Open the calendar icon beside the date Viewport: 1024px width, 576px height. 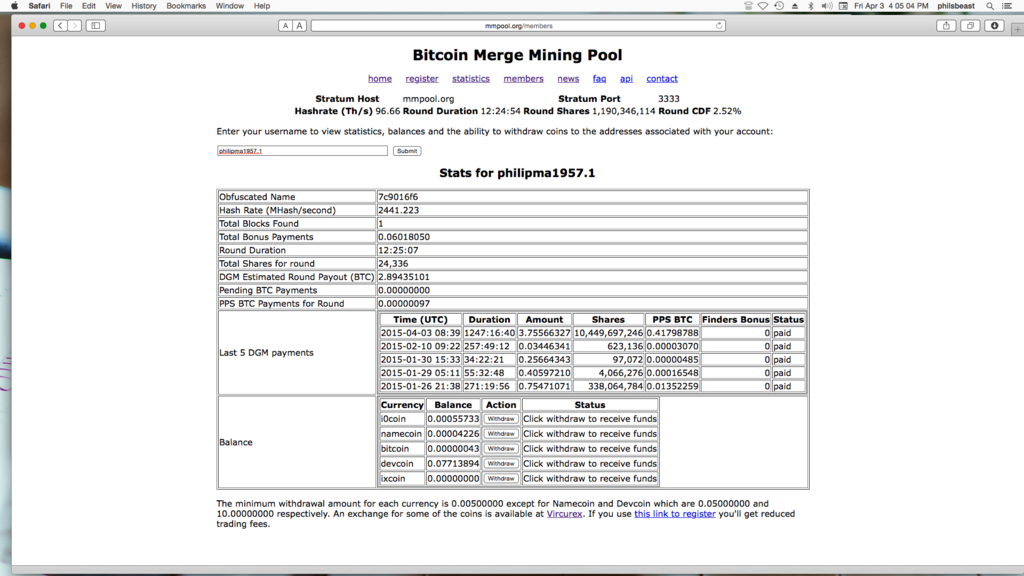[843, 6]
